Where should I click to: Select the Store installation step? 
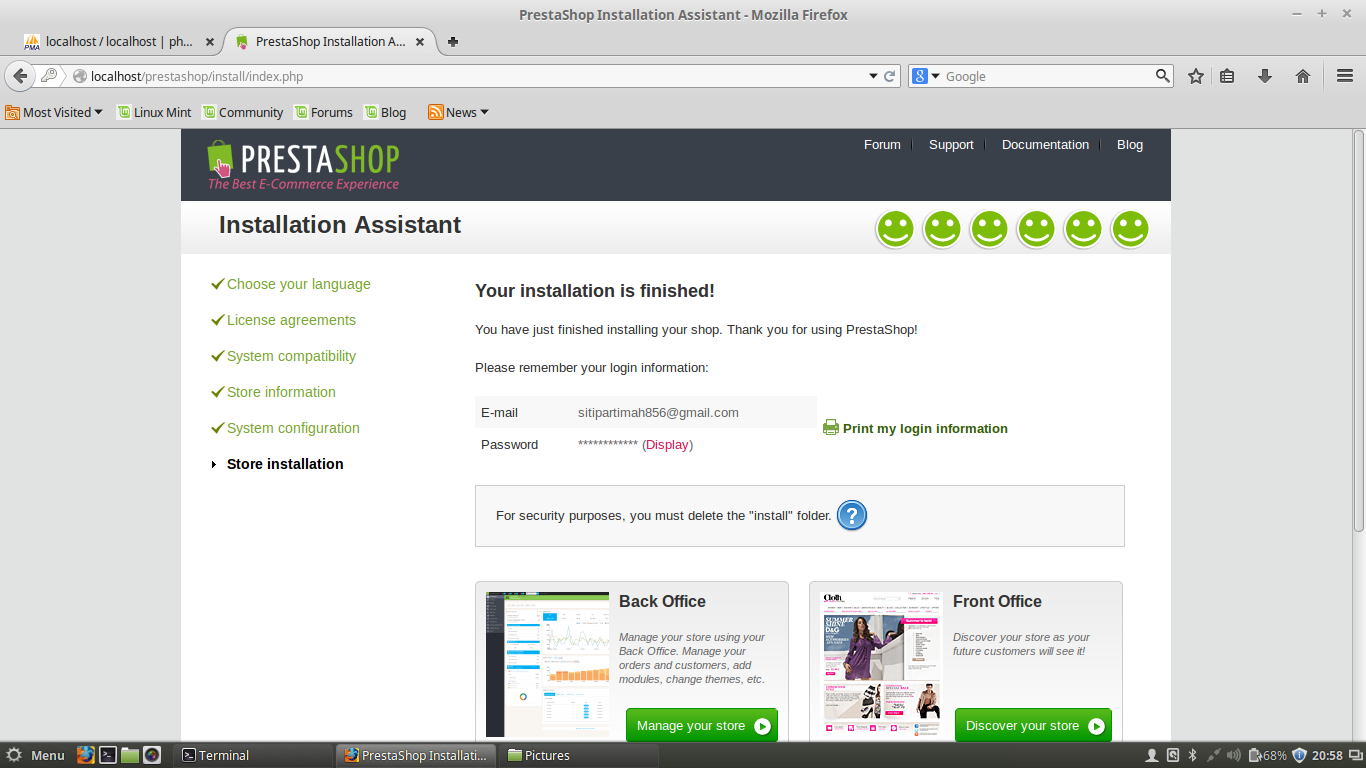(x=285, y=464)
